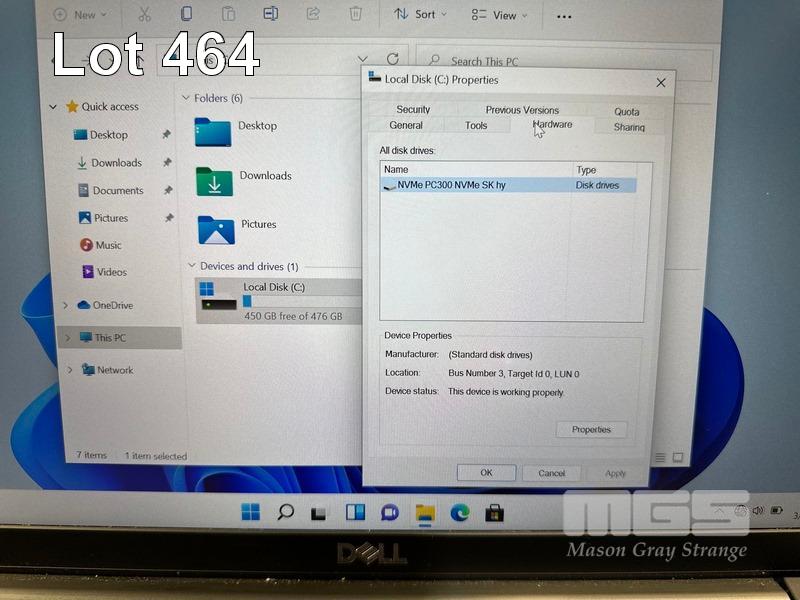800x600 pixels.
Task: Click the Properties button for the drive
Action: (x=591, y=430)
